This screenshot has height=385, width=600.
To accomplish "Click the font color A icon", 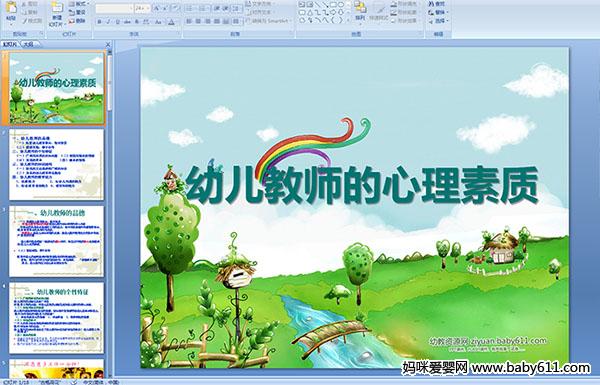I will [x=171, y=22].
